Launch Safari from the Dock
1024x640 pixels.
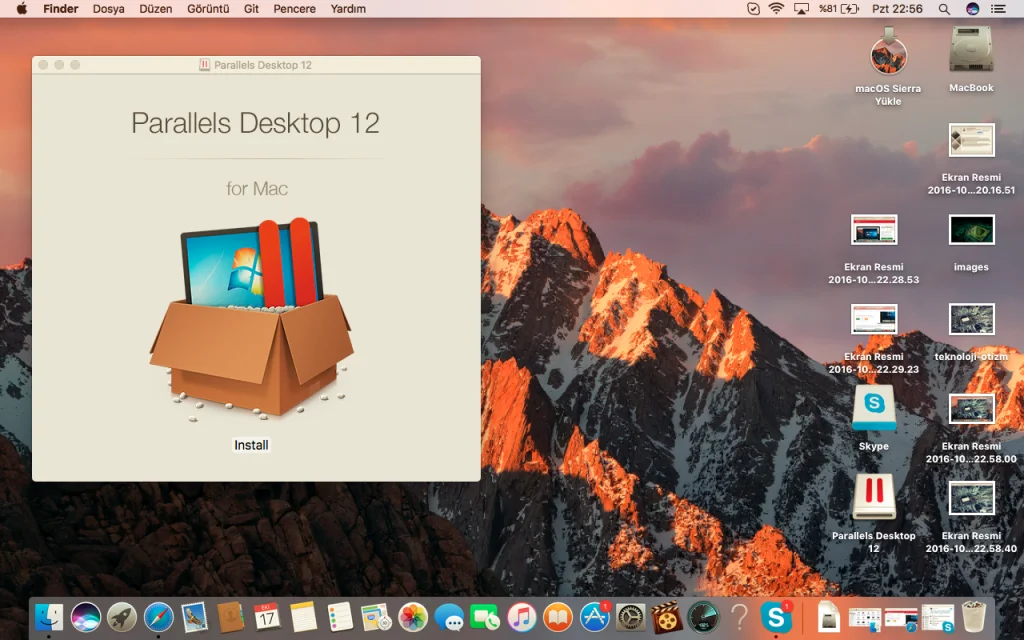pyautogui.click(x=159, y=617)
